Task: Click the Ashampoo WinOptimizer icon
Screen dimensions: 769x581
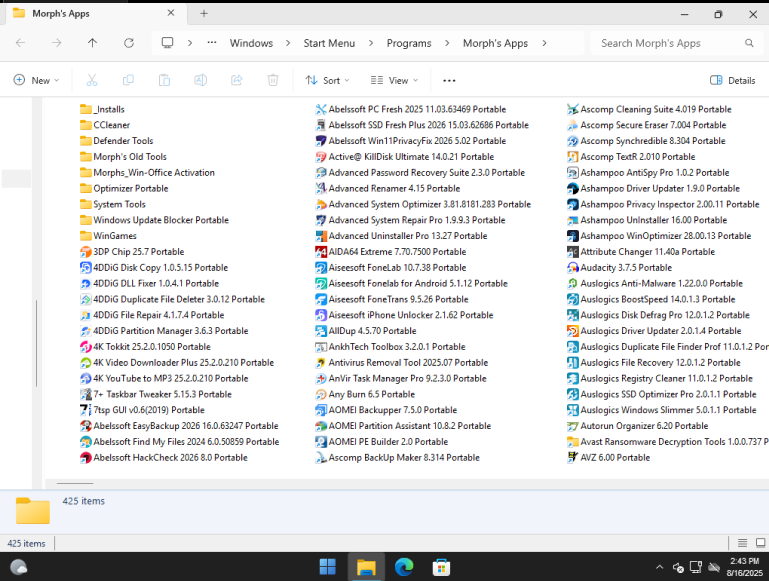Action: (572, 236)
